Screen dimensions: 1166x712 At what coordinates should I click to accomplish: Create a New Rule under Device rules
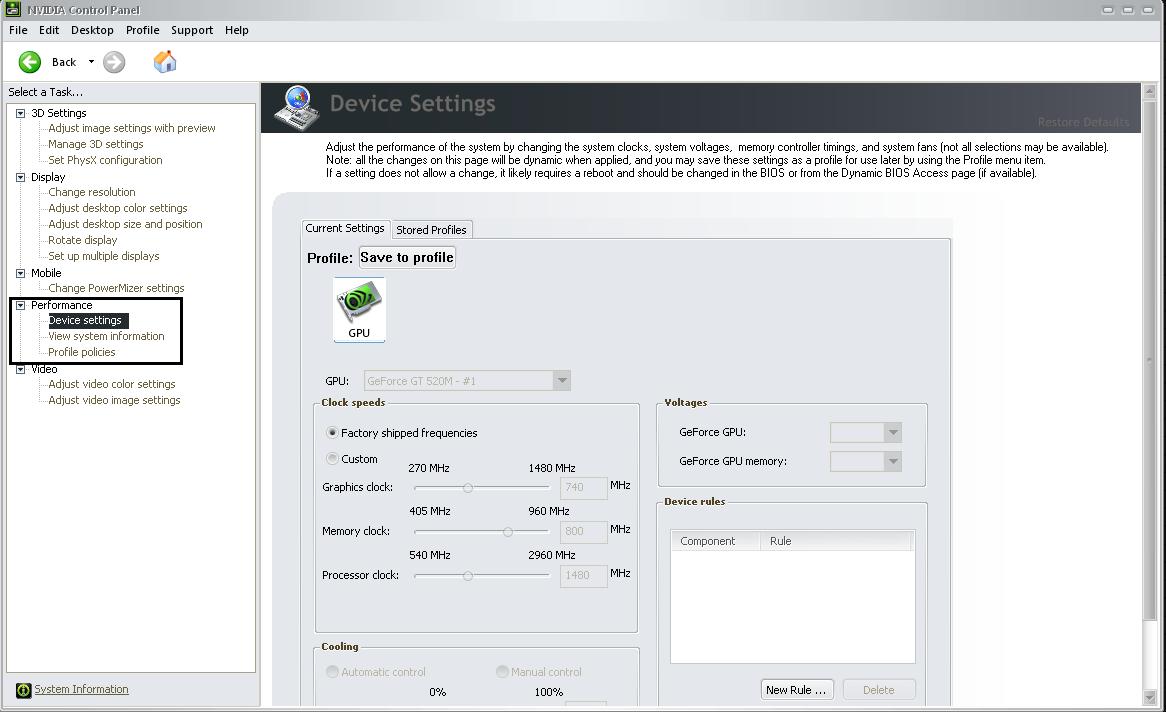click(x=796, y=689)
